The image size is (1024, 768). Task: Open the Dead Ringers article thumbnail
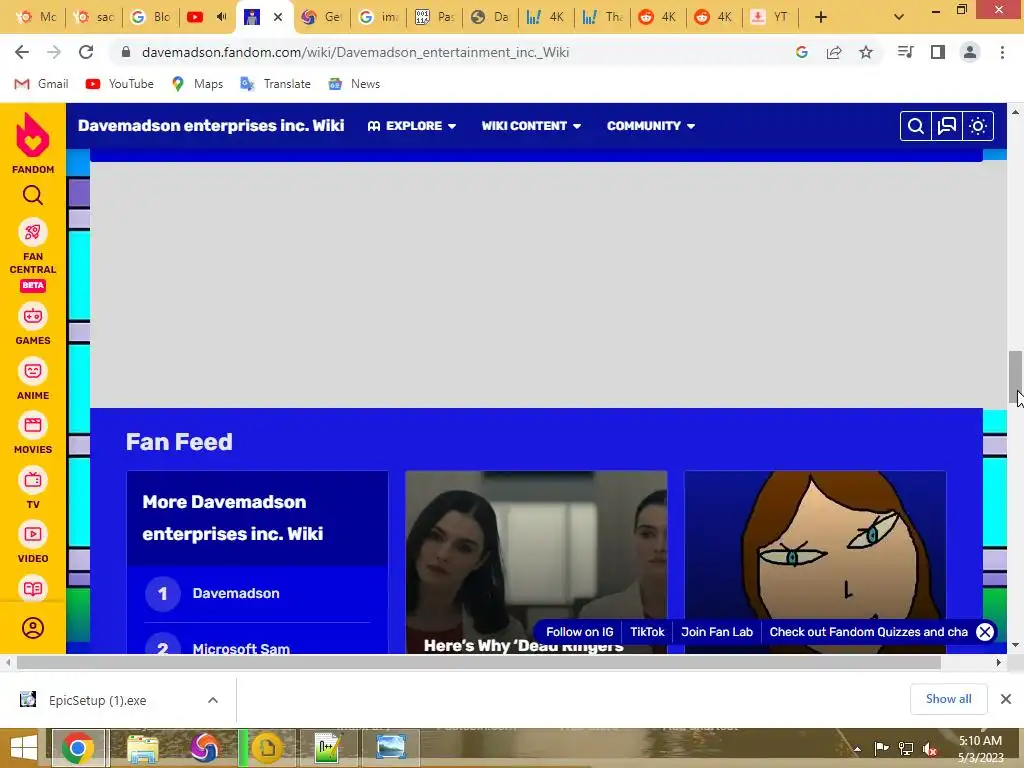tap(536, 562)
